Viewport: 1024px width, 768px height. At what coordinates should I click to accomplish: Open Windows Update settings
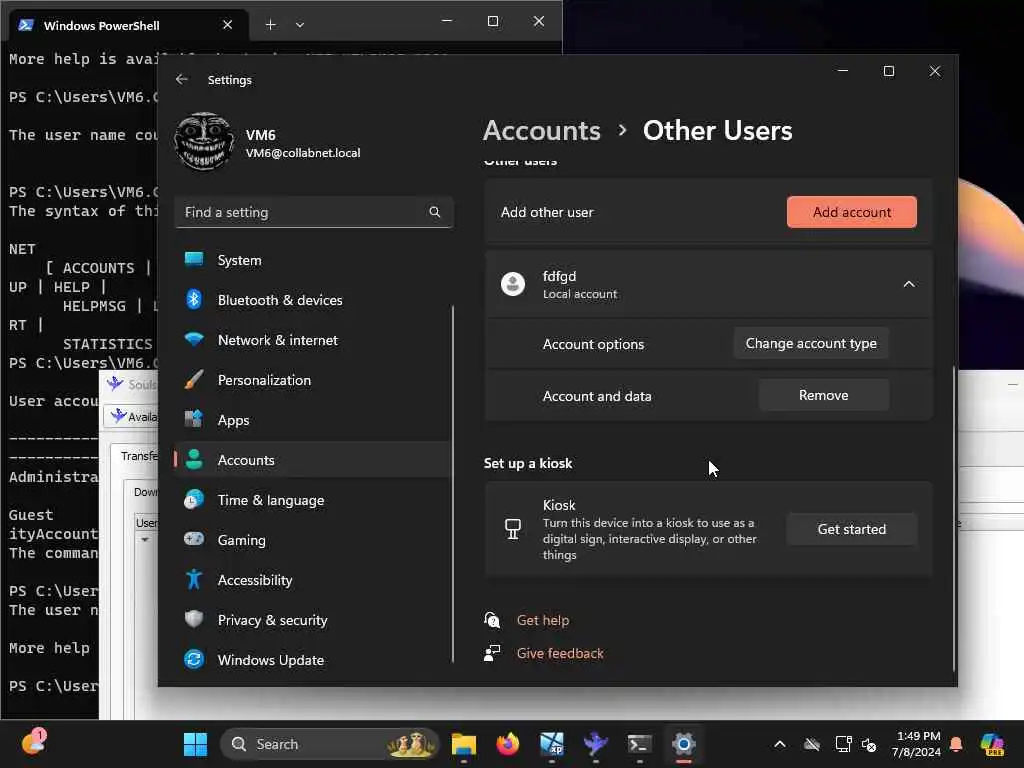tap(313, 660)
